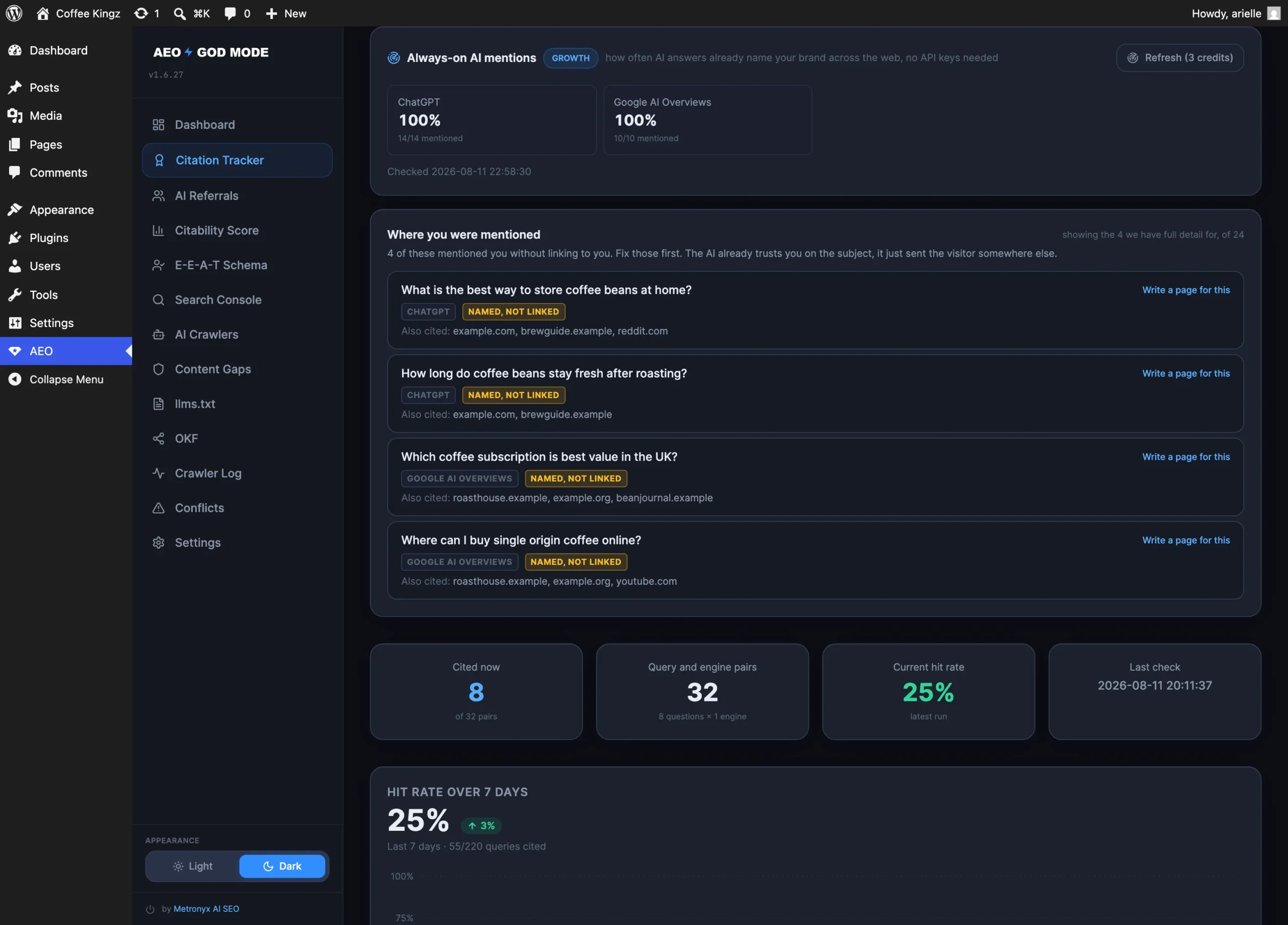Click the Media icon
Screen dimensions: 1288x925
[x=15, y=115]
